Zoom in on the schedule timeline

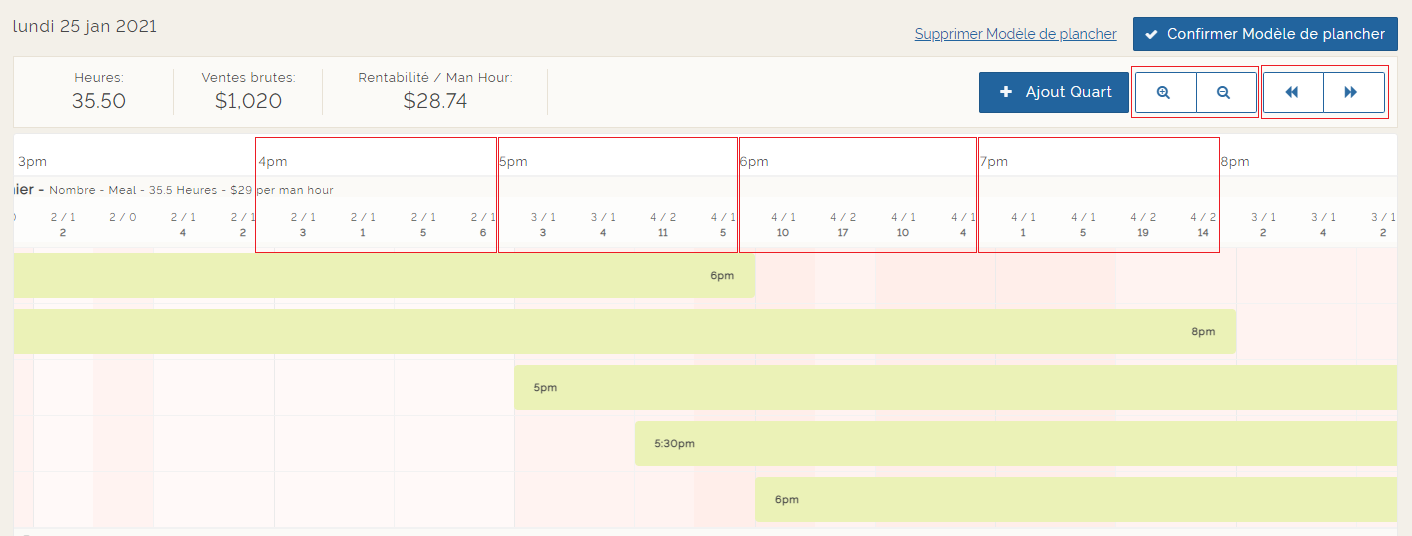pos(1164,92)
